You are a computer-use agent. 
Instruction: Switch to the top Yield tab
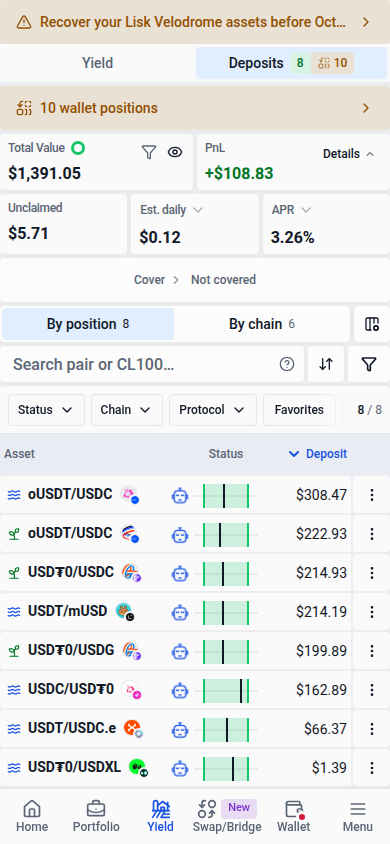pos(97,63)
